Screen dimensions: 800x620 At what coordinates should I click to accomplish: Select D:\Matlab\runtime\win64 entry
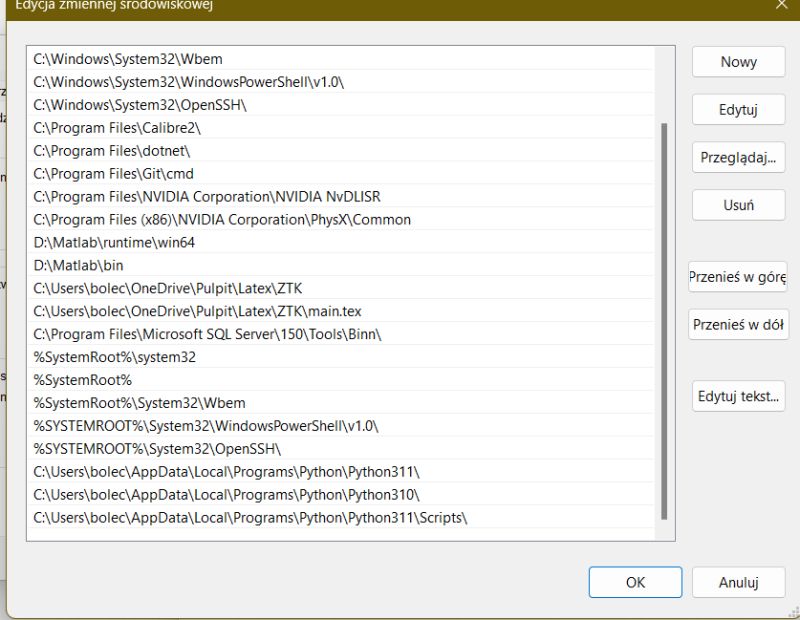pyautogui.click(x=341, y=243)
